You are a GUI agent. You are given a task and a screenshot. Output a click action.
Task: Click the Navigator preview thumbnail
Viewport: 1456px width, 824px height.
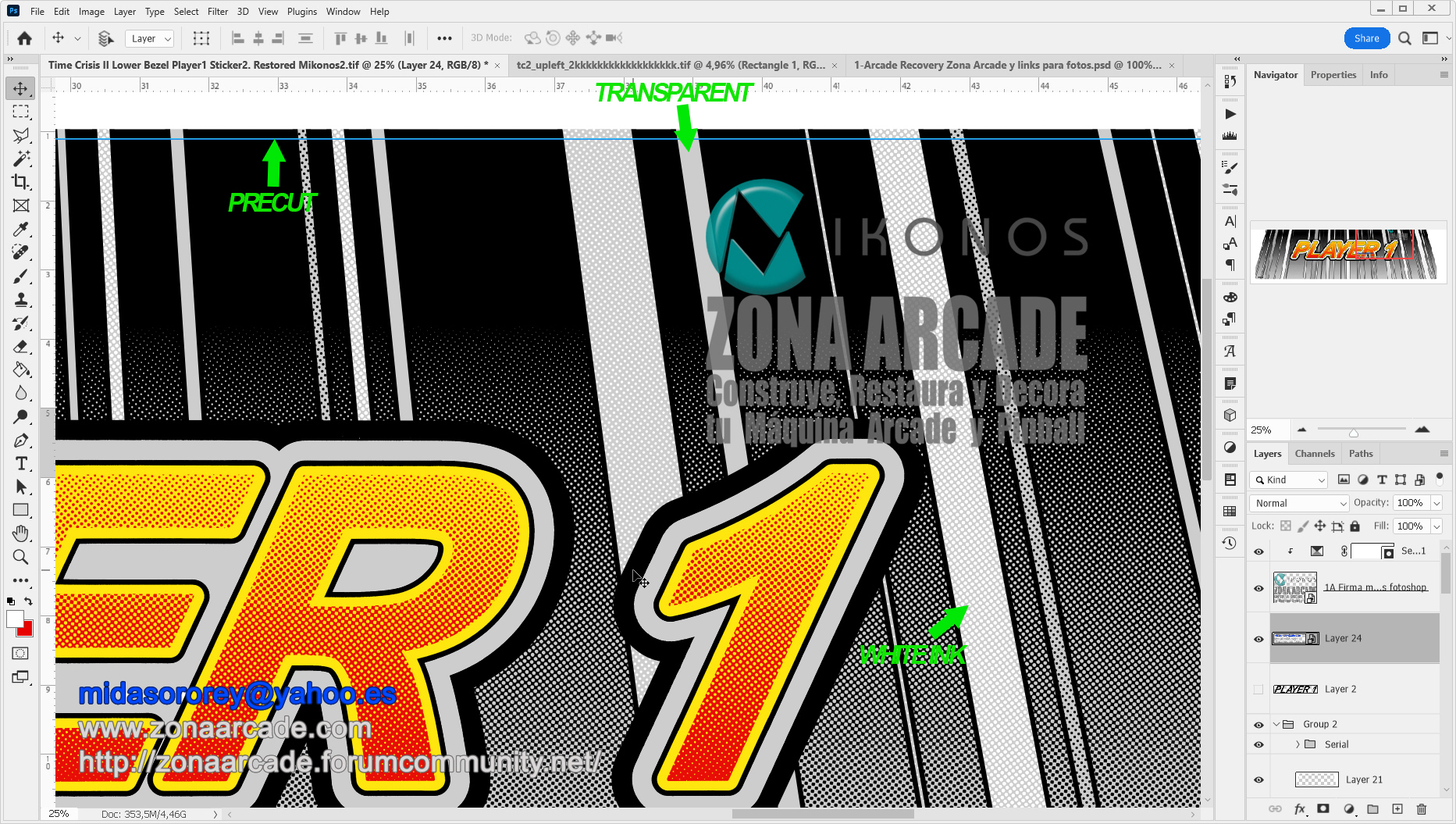coord(1346,254)
